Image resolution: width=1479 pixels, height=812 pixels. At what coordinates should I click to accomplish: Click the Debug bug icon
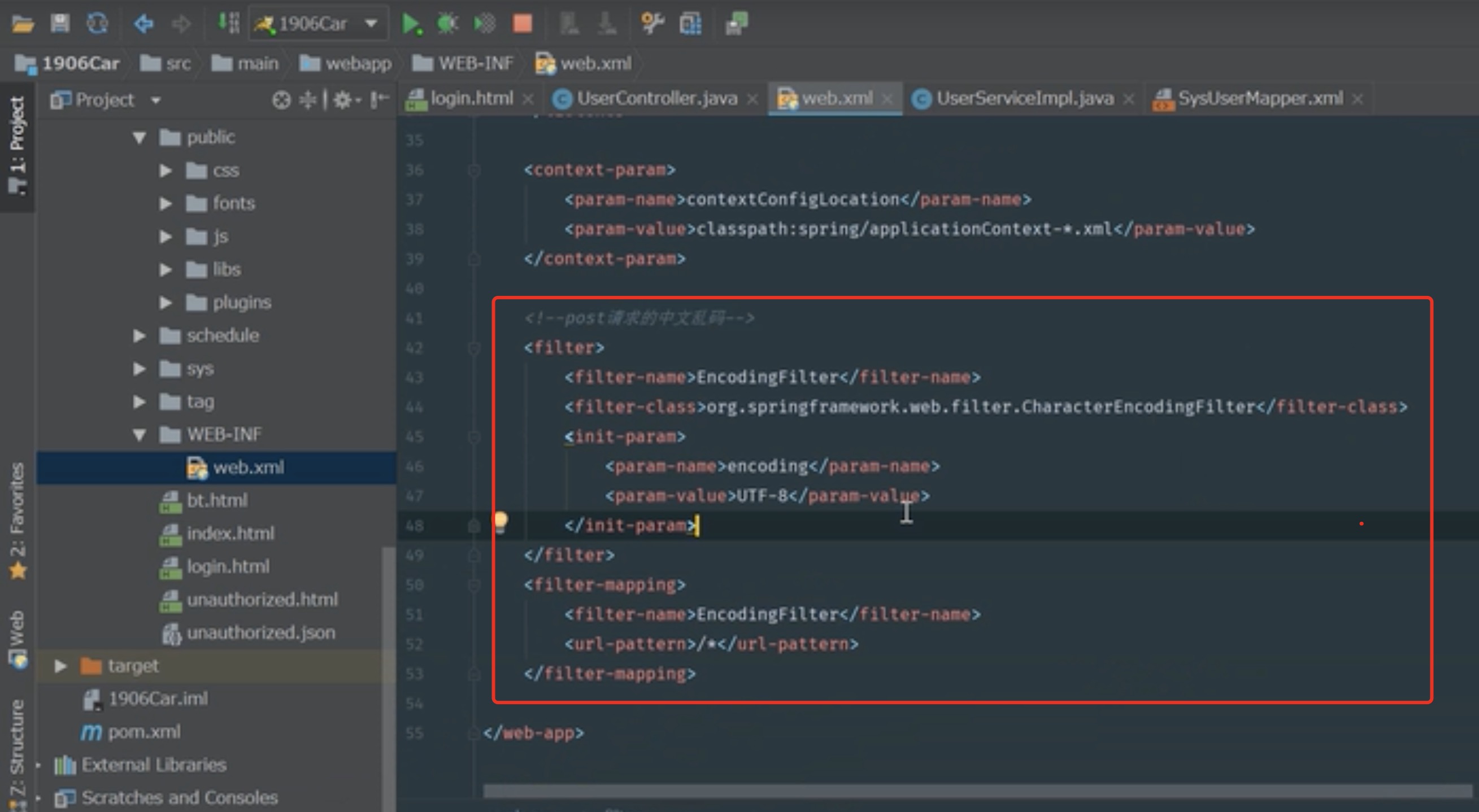pyautogui.click(x=447, y=24)
